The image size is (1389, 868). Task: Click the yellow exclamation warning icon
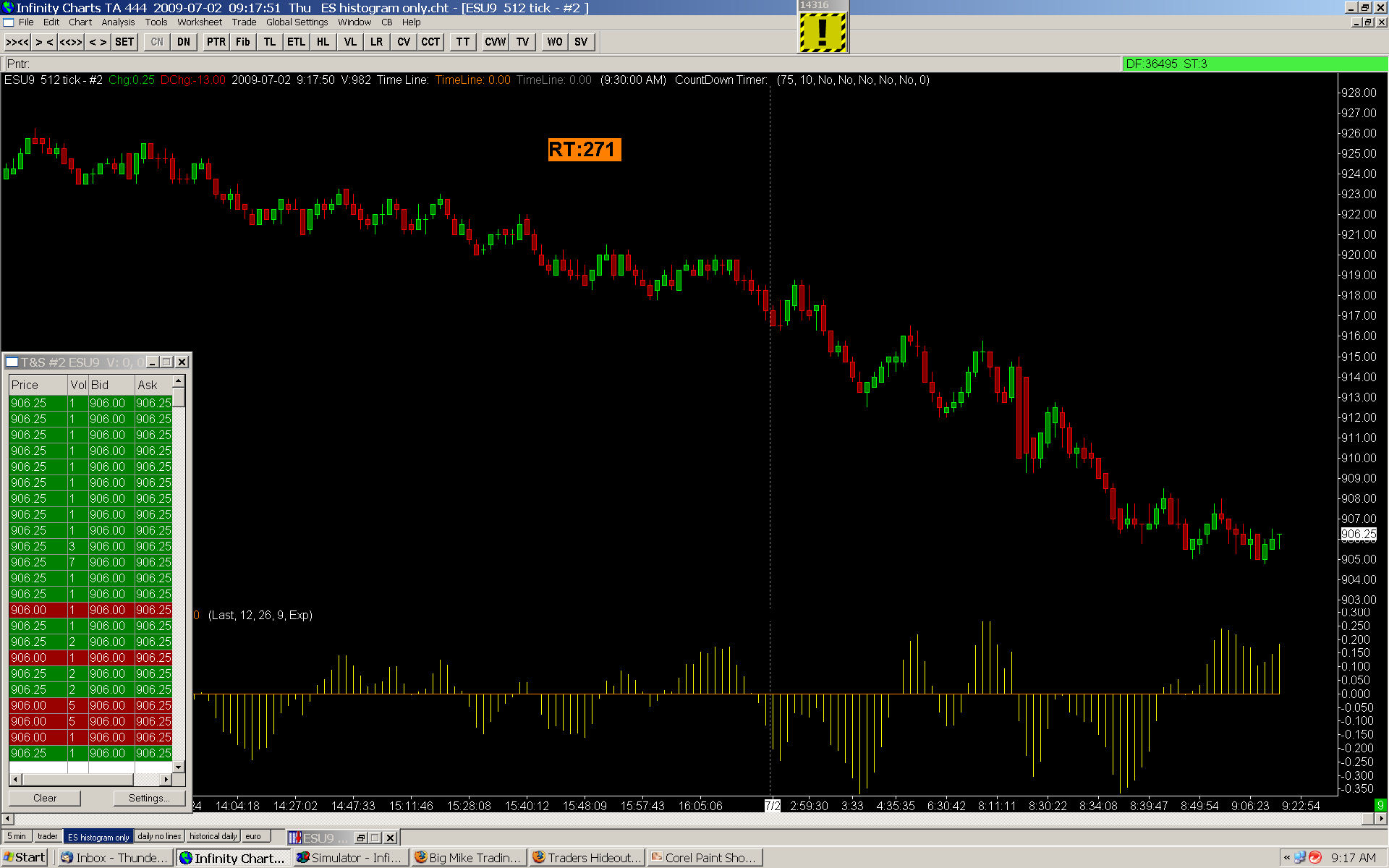pyautogui.click(x=823, y=33)
